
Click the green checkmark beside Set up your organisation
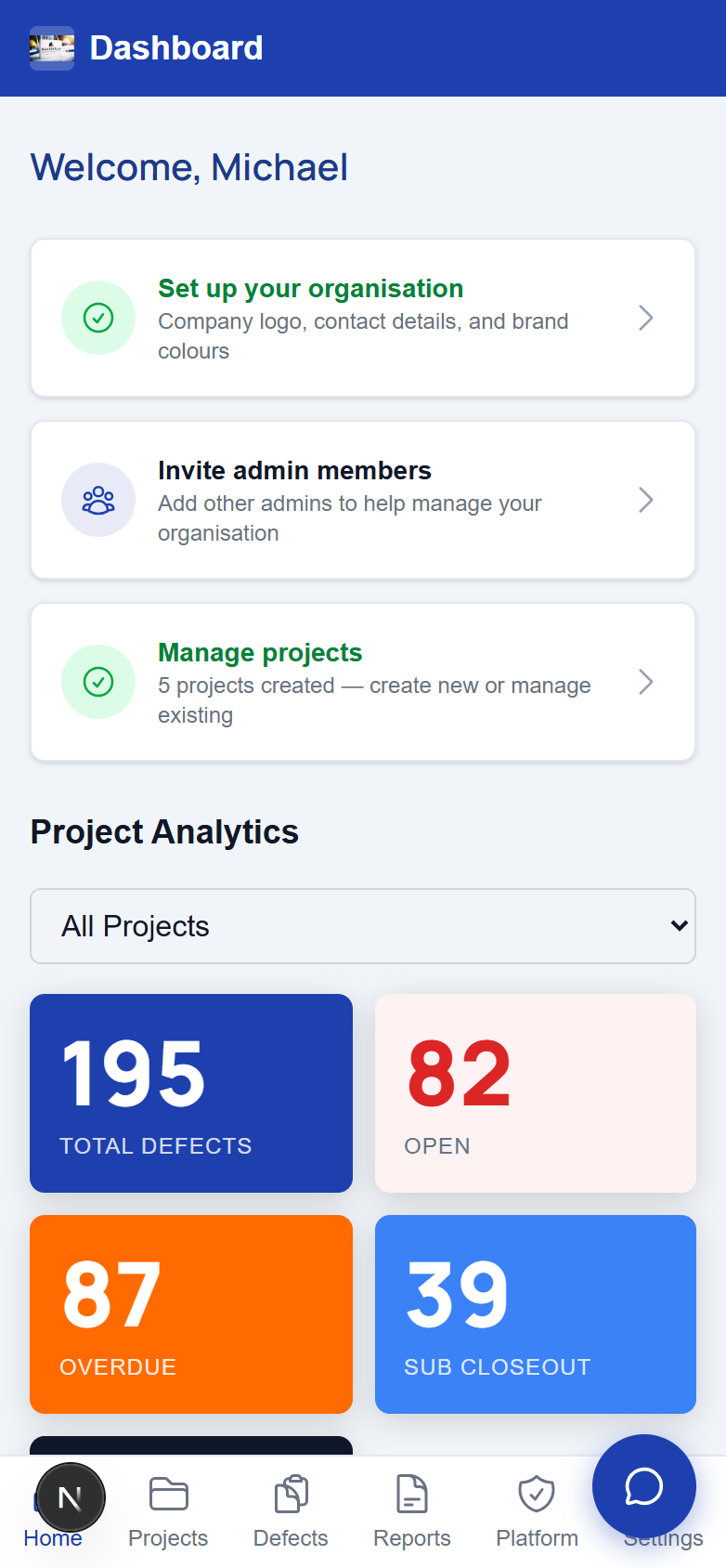point(98,318)
